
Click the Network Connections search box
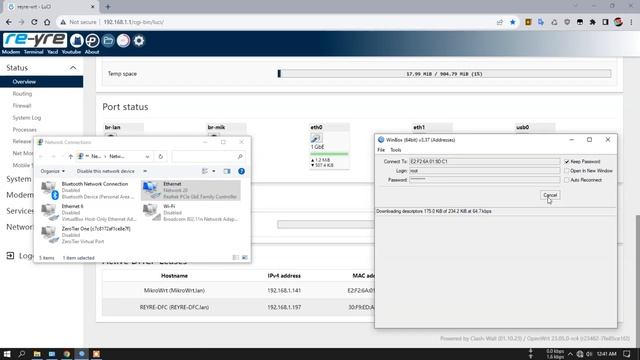208,156
